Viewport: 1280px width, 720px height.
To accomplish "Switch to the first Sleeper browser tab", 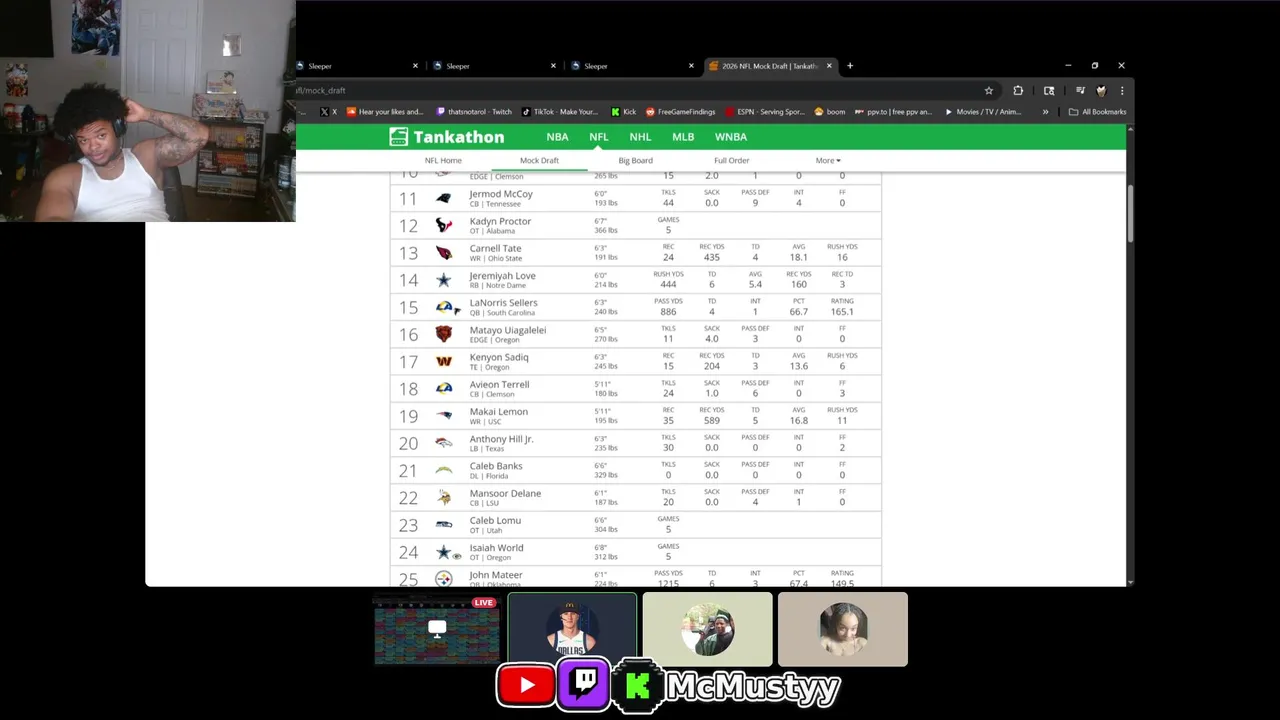I will (x=357, y=66).
